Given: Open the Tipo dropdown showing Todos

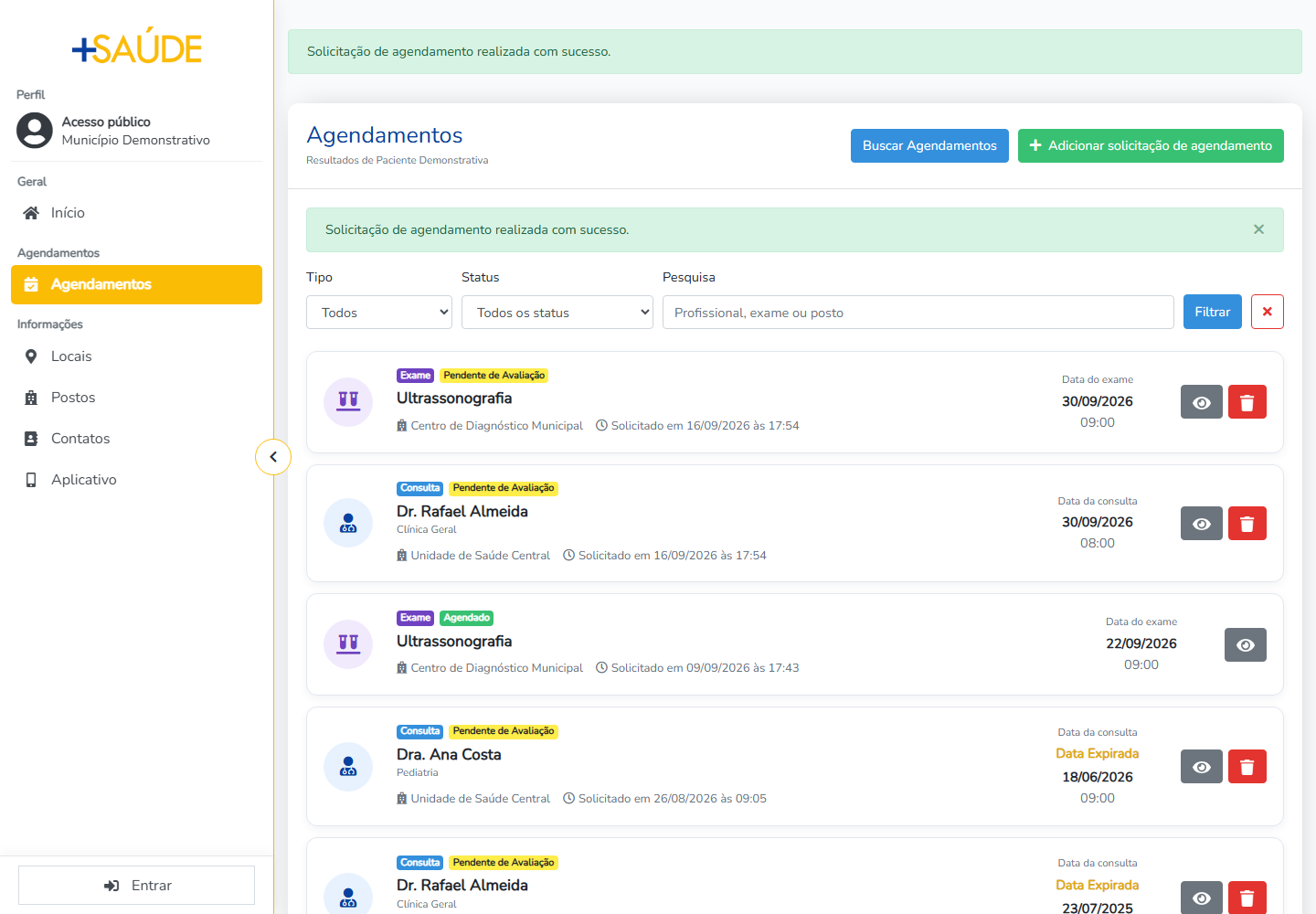Looking at the screenshot, I should click(x=379, y=313).
